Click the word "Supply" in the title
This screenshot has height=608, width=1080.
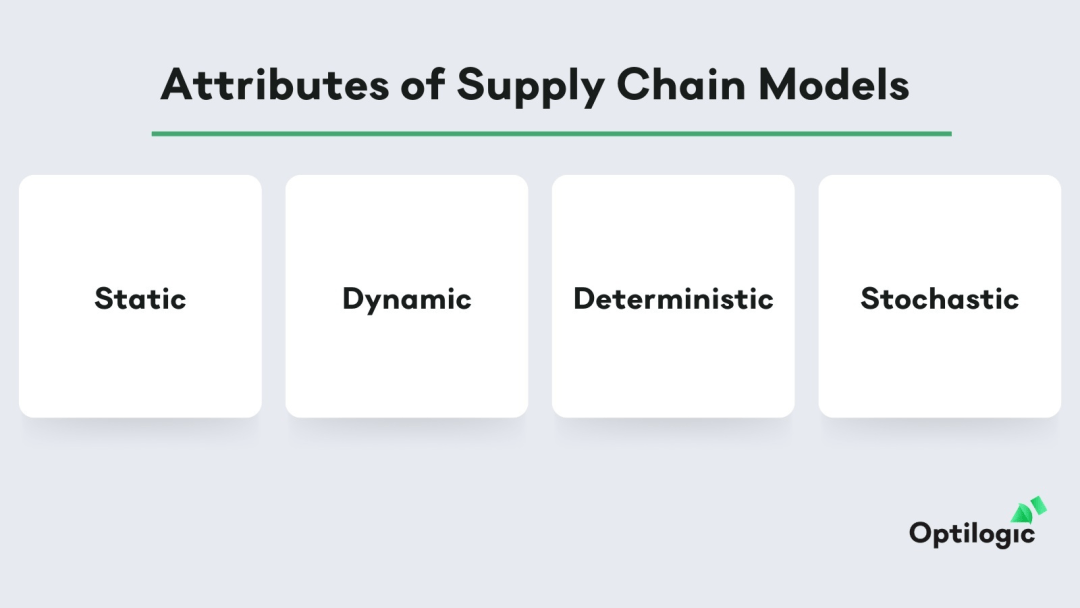(x=530, y=87)
